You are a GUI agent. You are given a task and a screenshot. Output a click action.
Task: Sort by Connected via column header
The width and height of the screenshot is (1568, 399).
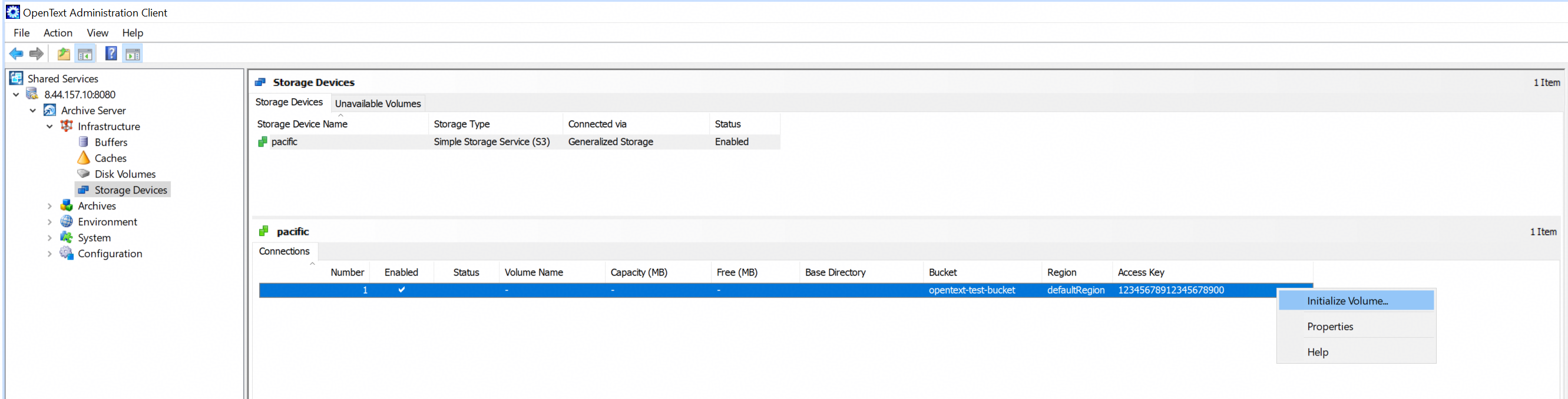pos(636,124)
